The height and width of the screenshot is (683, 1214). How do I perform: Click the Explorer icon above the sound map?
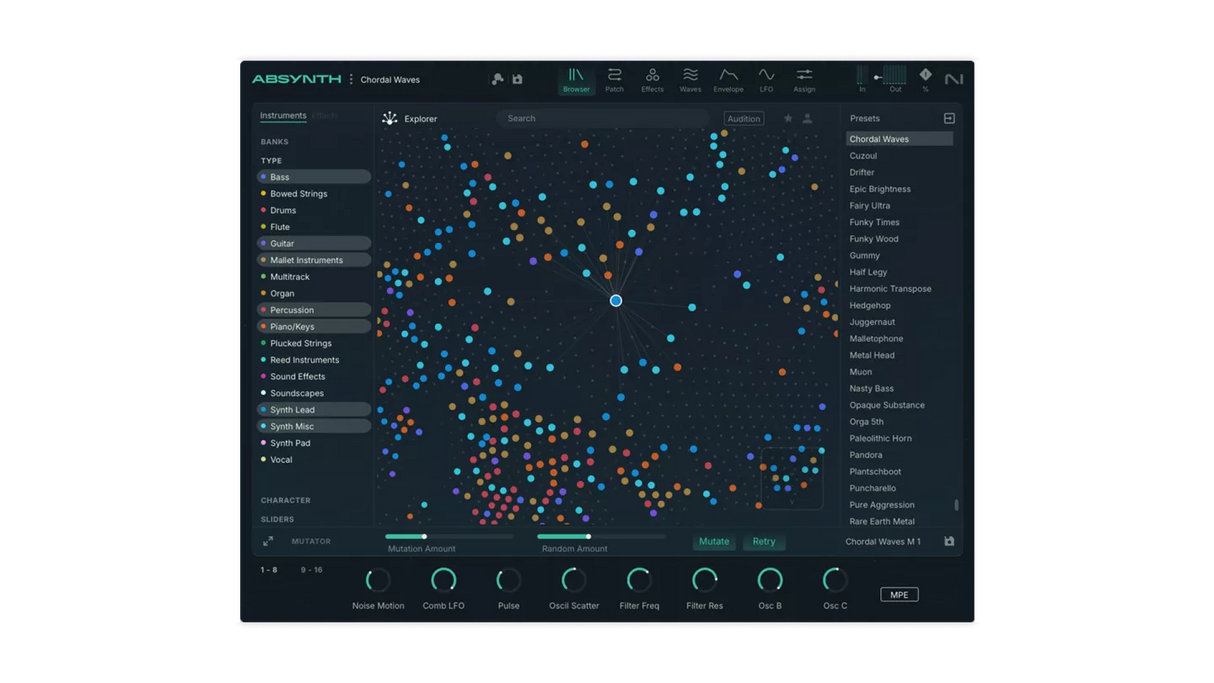coord(390,118)
